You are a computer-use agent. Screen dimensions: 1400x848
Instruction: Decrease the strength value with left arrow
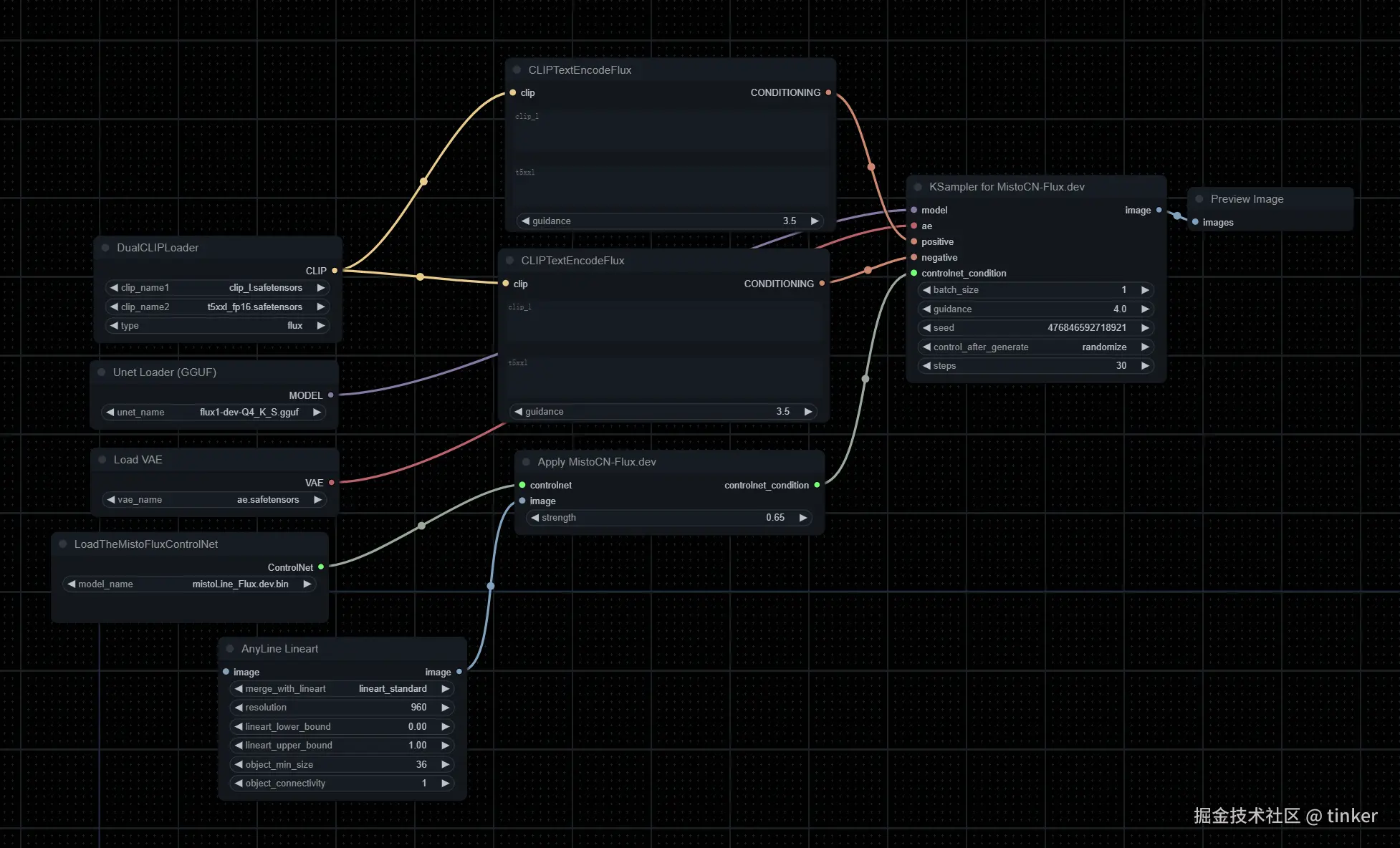535,518
